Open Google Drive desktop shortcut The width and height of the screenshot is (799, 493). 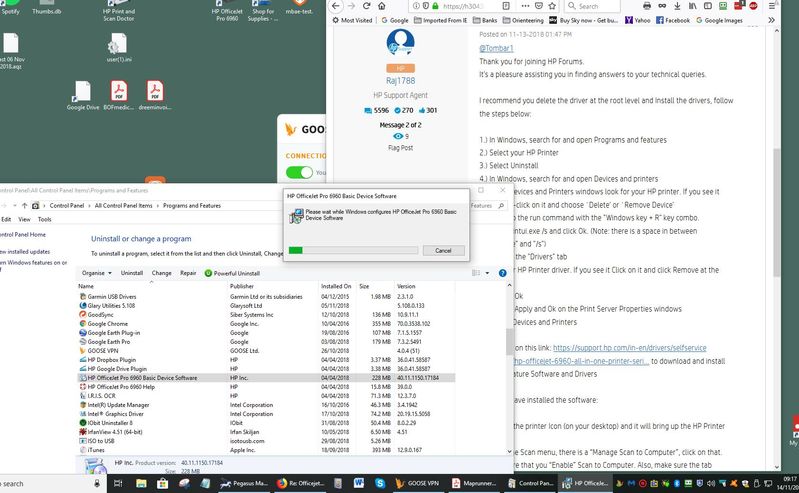point(83,95)
